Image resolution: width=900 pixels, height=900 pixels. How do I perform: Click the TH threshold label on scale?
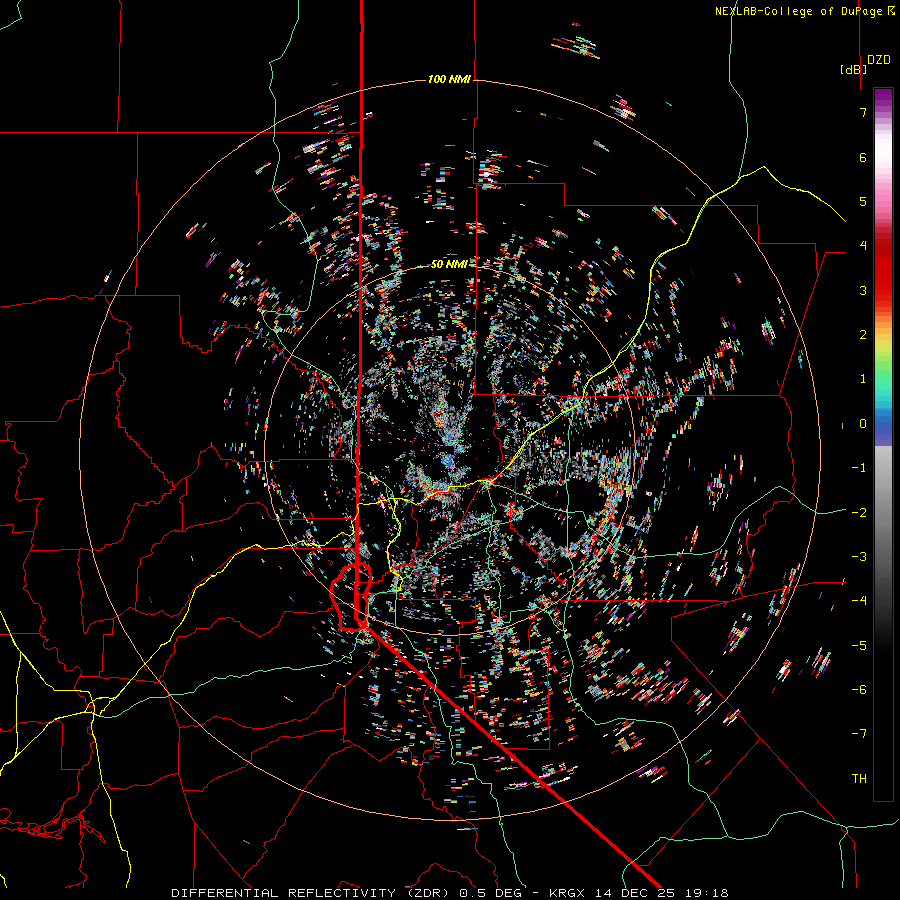pos(859,779)
